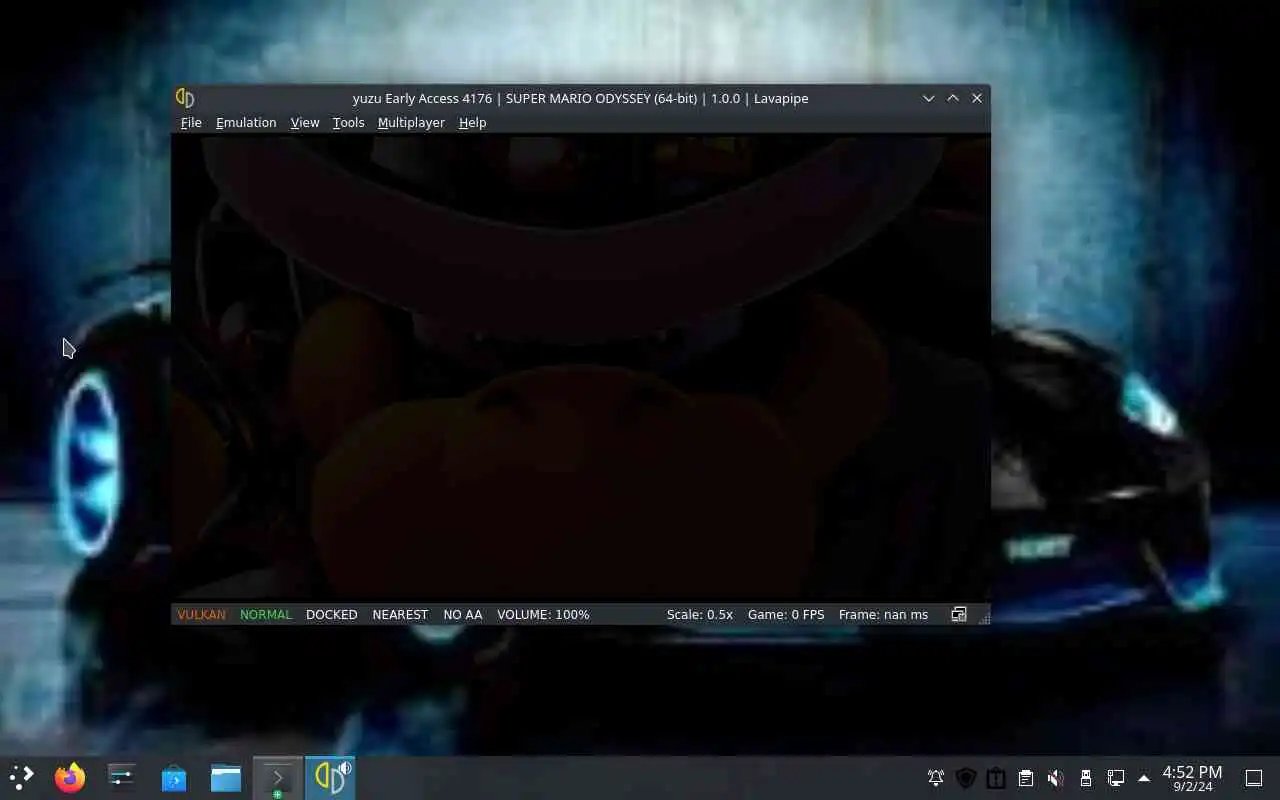Click the yuzu logo in title bar
Screen dimensions: 1280x800
185,98
